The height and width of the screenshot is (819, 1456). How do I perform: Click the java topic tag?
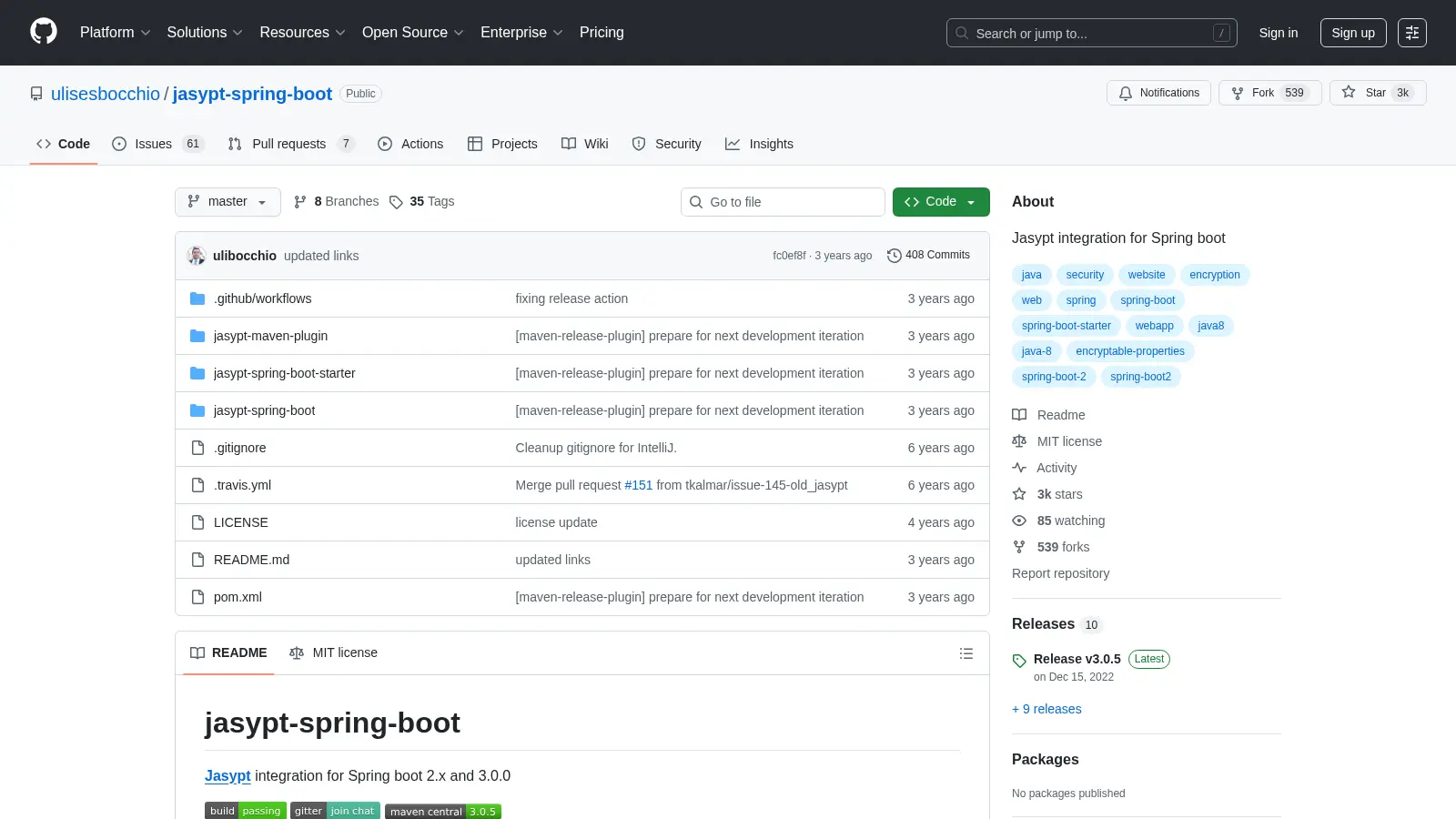point(1032,275)
